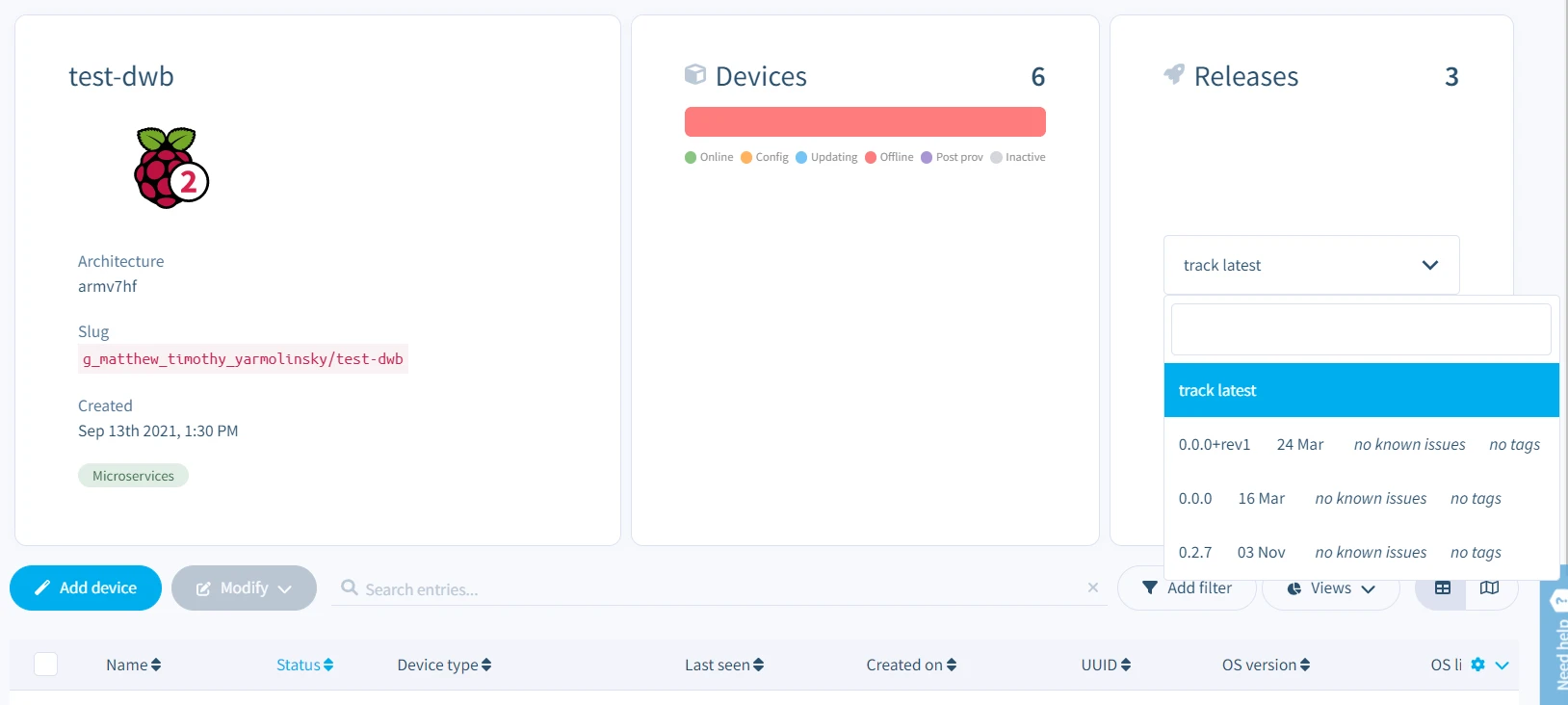Click the Releases rocket icon
This screenshot has width=1568, height=705.
[1173, 75]
